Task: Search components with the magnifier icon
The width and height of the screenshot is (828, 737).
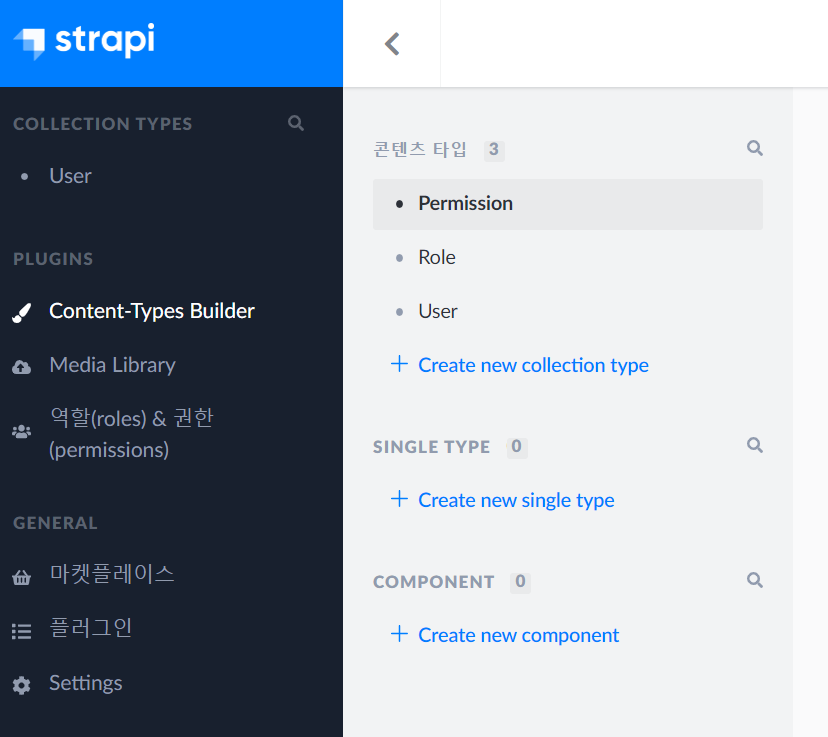Action: [755, 580]
